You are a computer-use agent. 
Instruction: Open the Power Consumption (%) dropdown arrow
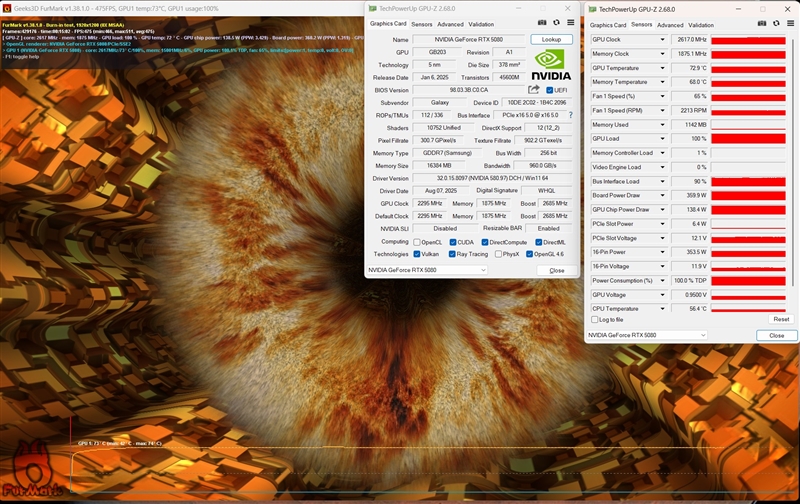click(662, 281)
